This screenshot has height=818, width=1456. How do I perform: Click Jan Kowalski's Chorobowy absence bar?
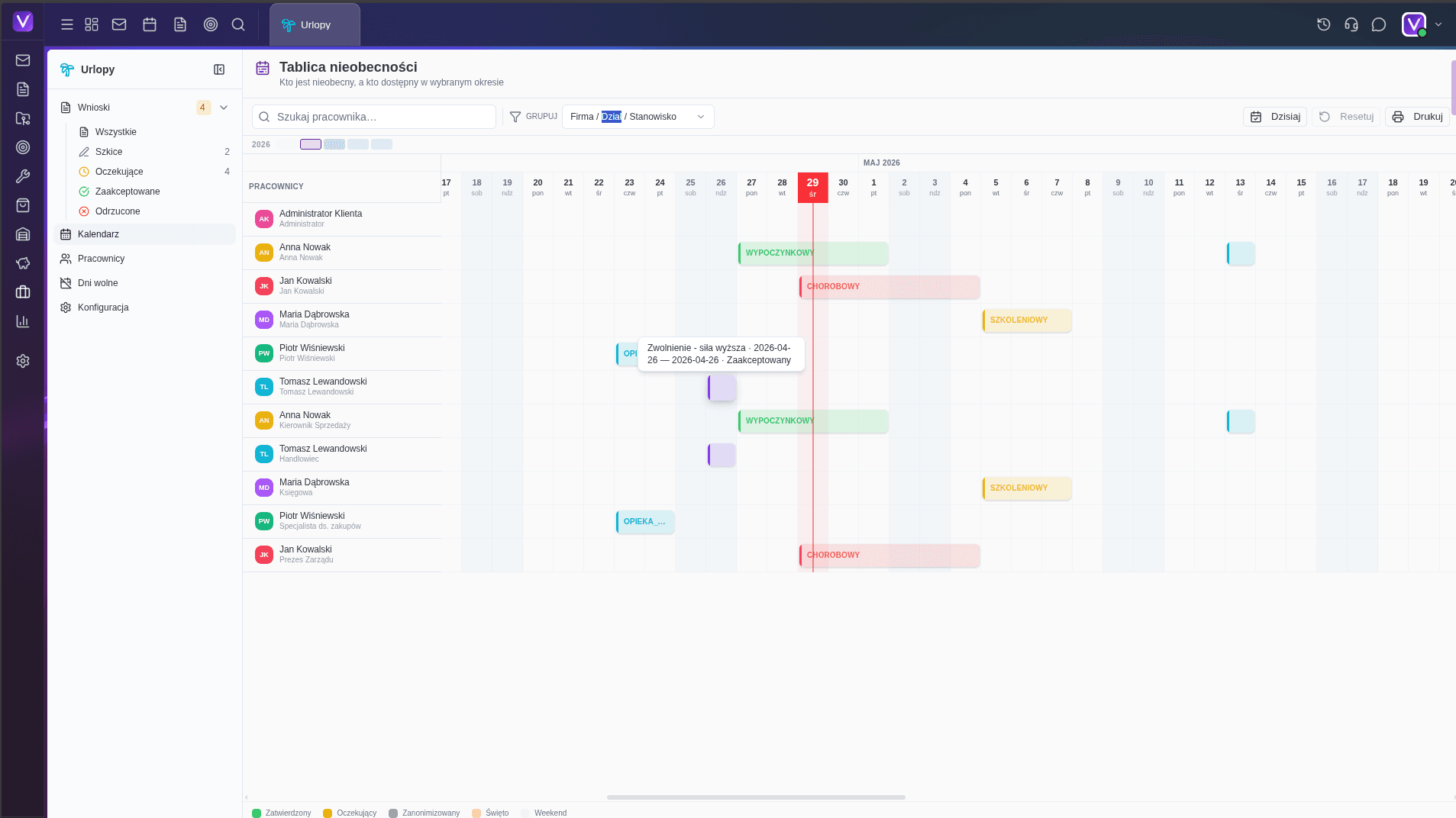[889, 287]
